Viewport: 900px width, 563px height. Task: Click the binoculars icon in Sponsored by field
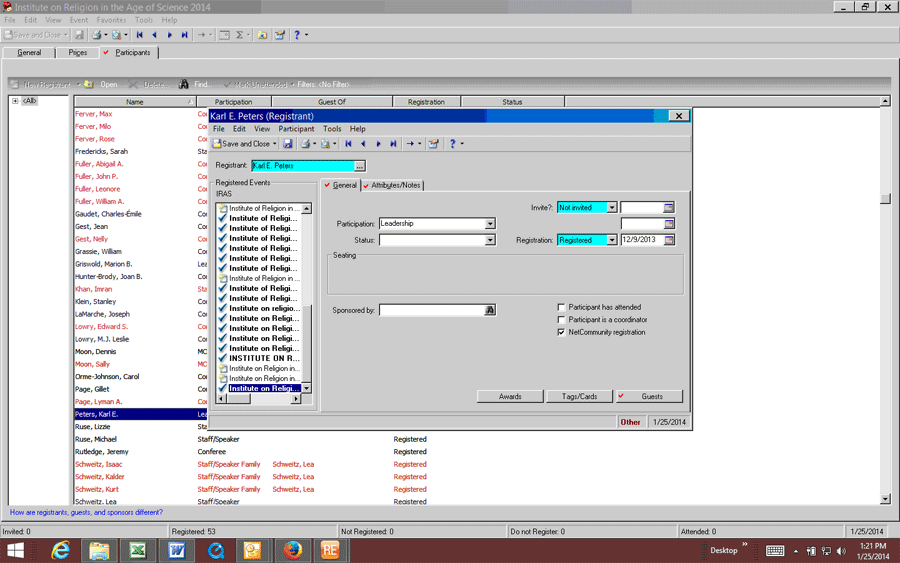tap(490, 310)
